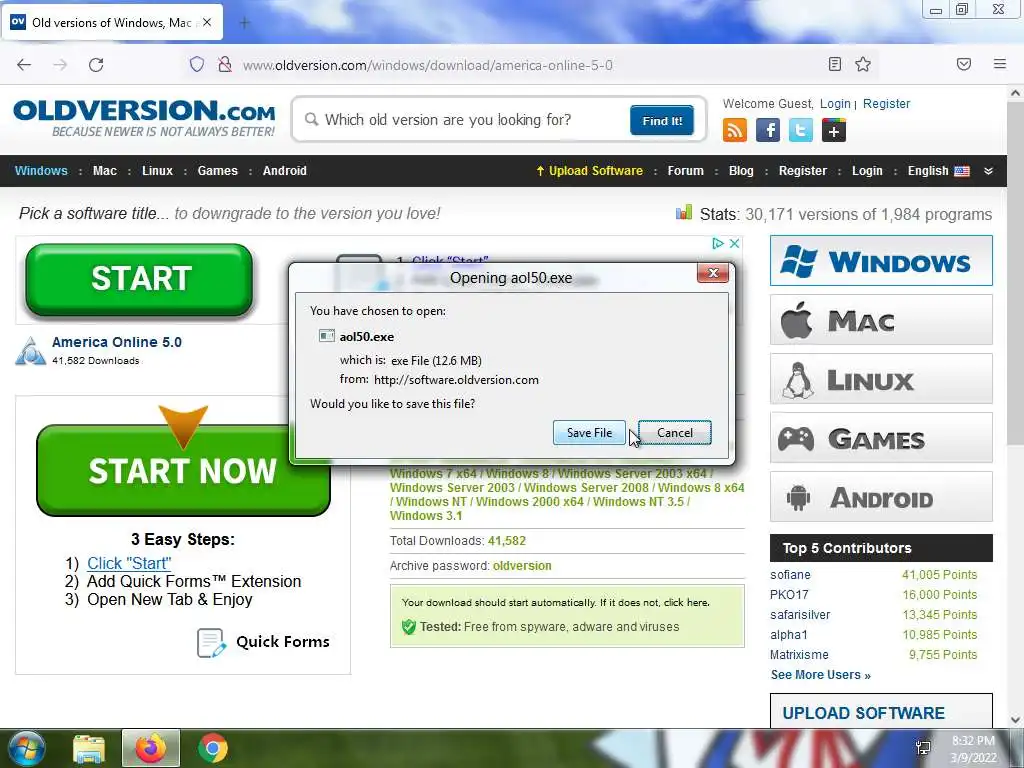Image resolution: width=1024 pixels, height=768 pixels.
Task: Click the America Online 5.0 logo icon
Action: tap(31, 351)
